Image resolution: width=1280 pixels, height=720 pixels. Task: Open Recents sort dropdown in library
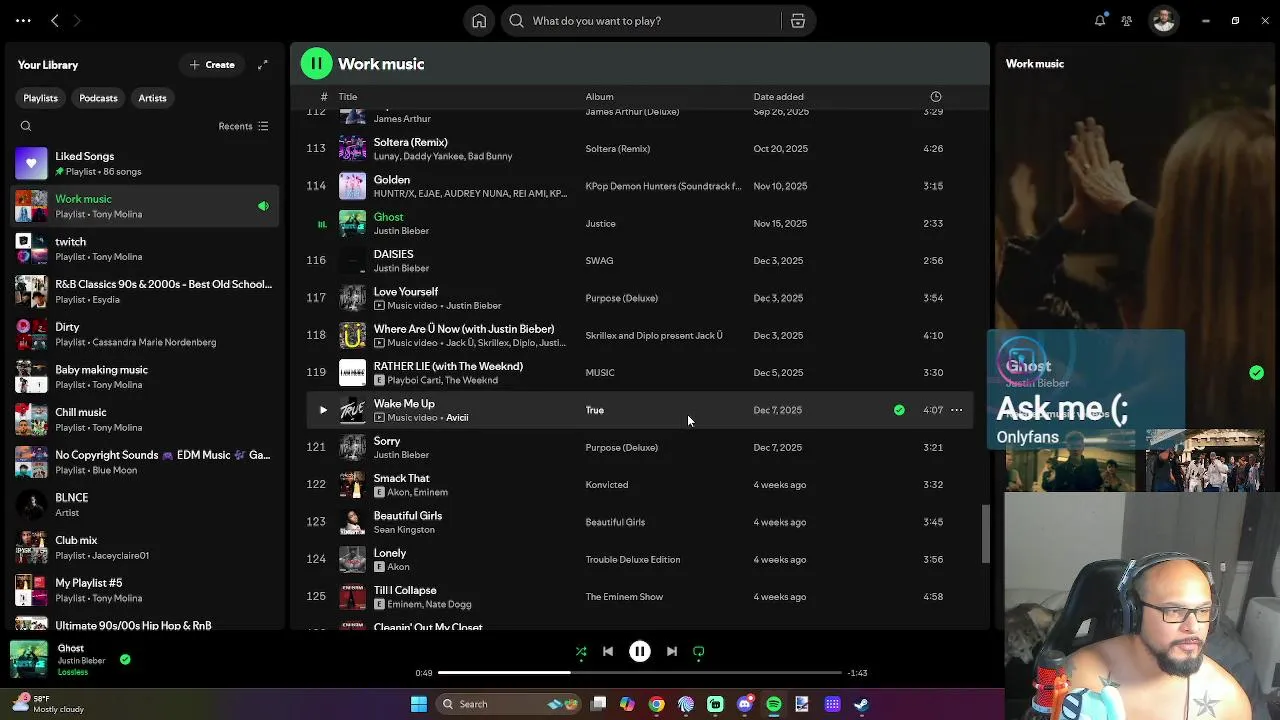click(x=243, y=126)
